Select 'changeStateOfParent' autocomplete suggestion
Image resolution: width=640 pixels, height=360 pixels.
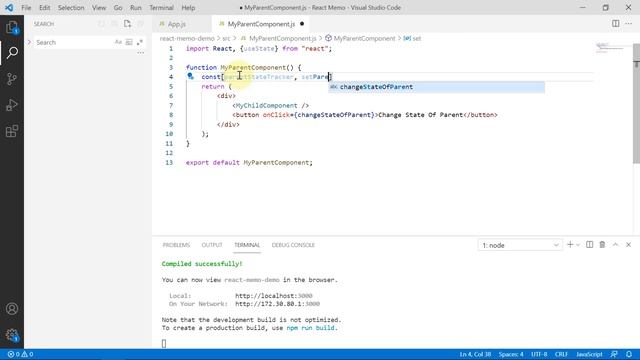pos(436,87)
